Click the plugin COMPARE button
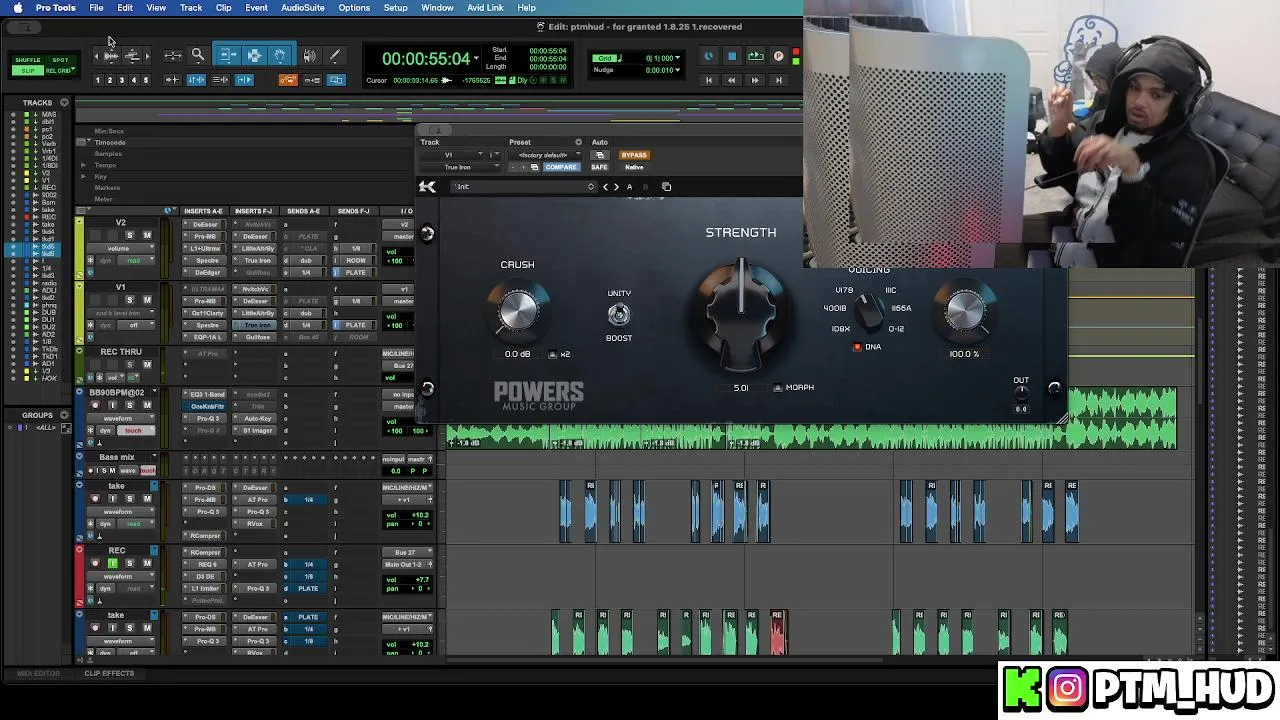 coord(561,167)
